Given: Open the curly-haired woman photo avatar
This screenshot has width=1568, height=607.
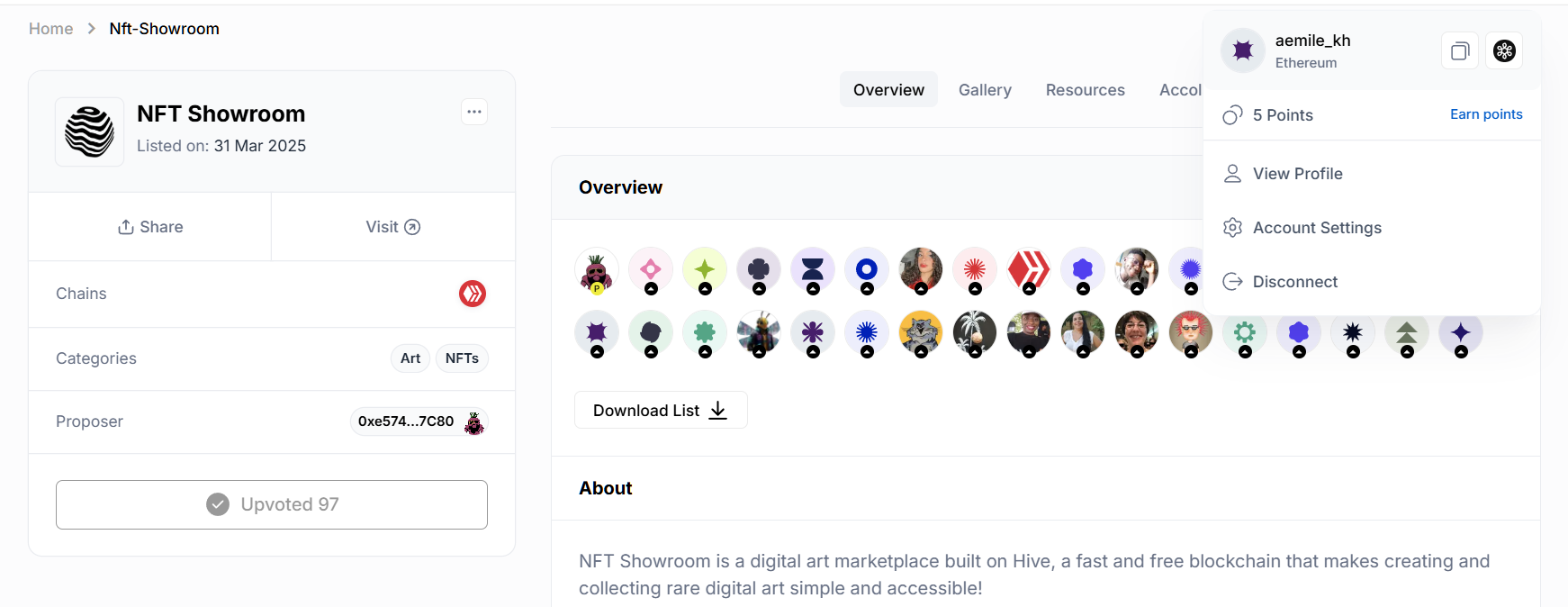Looking at the screenshot, I should click(921, 269).
